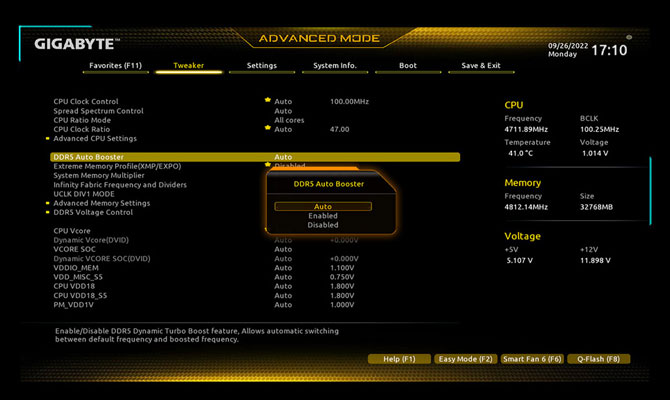Choose Disabled in DDR5 Auto Booster popup
The width and height of the screenshot is (670, 400).
click(x=323, y=225)
